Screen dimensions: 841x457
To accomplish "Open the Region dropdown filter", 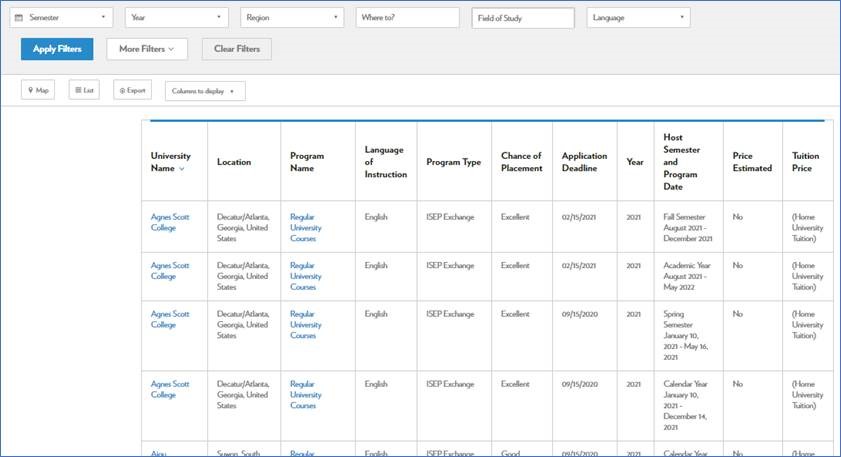I will pyautogui.click(x=292, y=18).
